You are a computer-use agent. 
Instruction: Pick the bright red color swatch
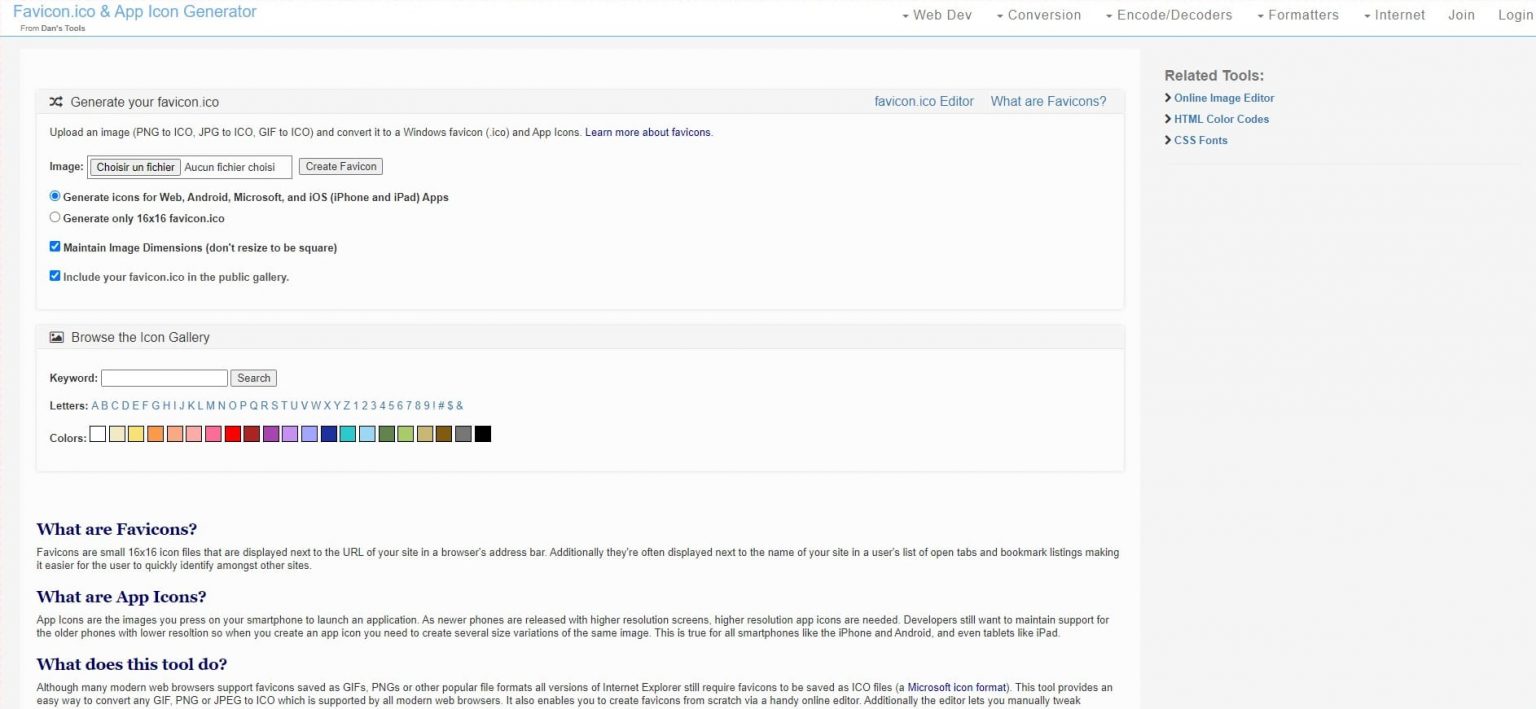(x=232, y=434)
